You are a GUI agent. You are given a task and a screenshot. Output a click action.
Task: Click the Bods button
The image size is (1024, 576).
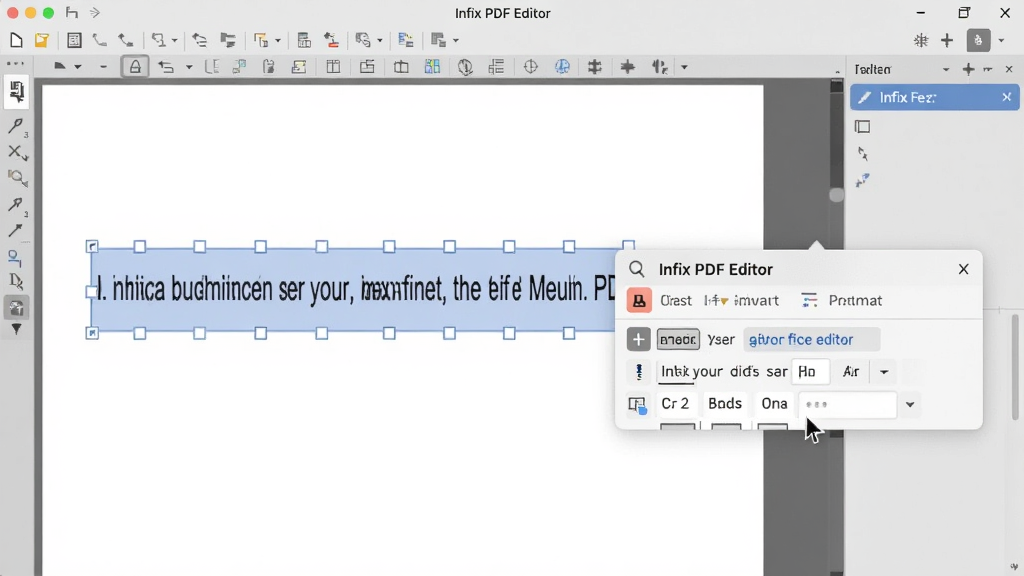725,404
